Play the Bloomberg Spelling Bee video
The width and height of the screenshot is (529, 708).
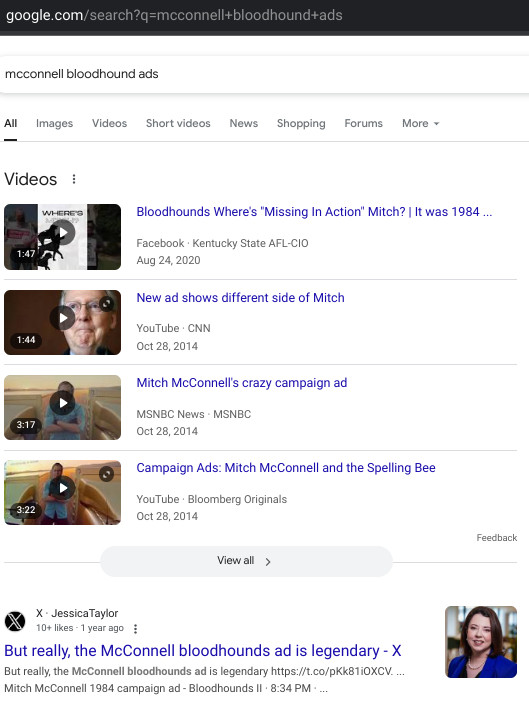63,493
